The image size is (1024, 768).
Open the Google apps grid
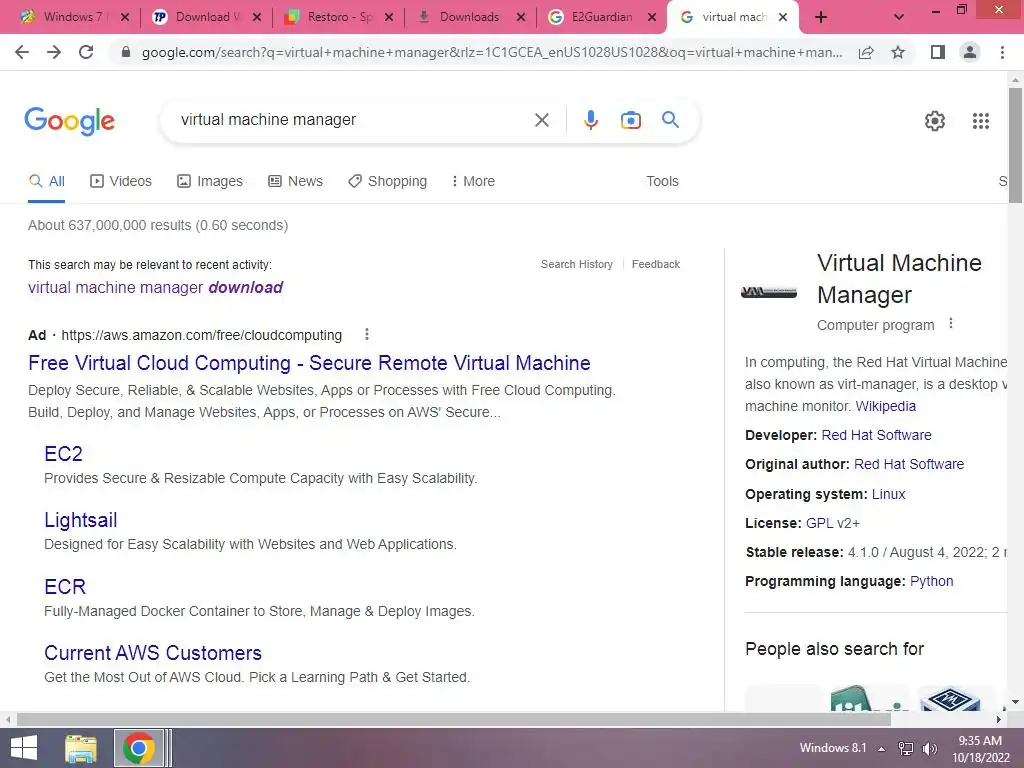(x=981, y=121)
